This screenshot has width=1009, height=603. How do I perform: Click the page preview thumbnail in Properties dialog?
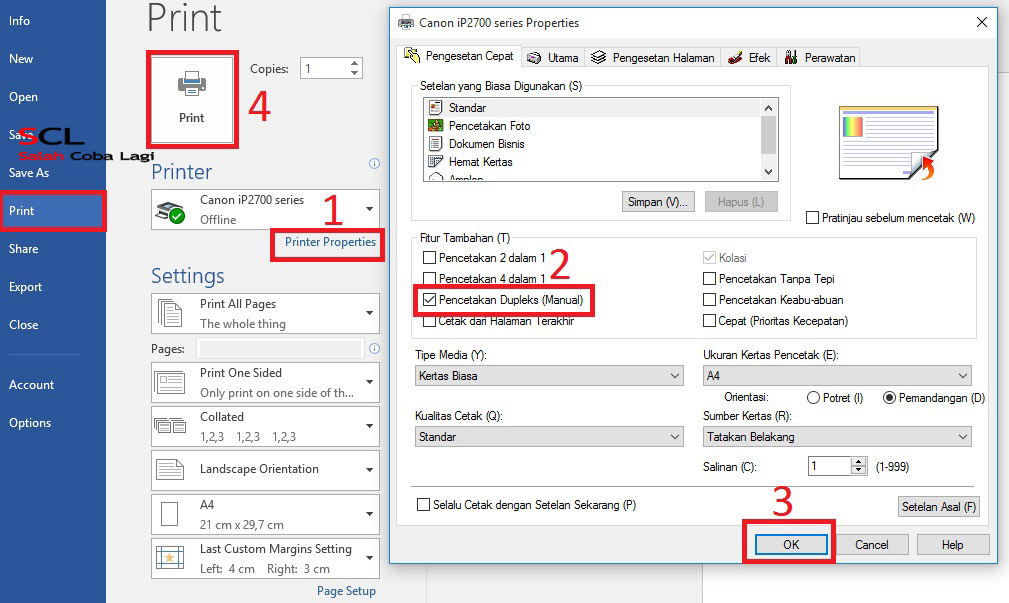(x=889, y=143)
